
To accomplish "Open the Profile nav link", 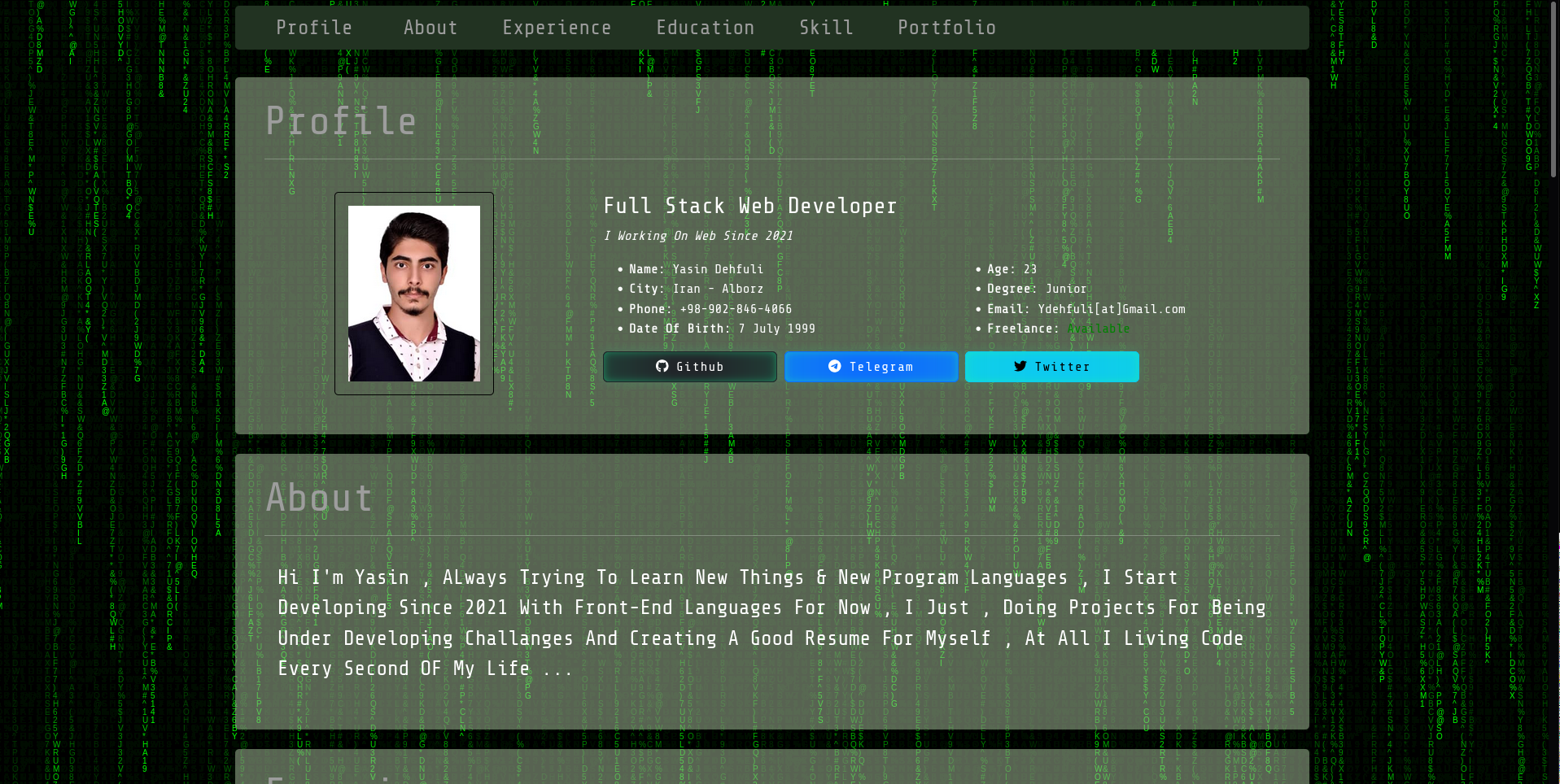I will click(313, 28).
